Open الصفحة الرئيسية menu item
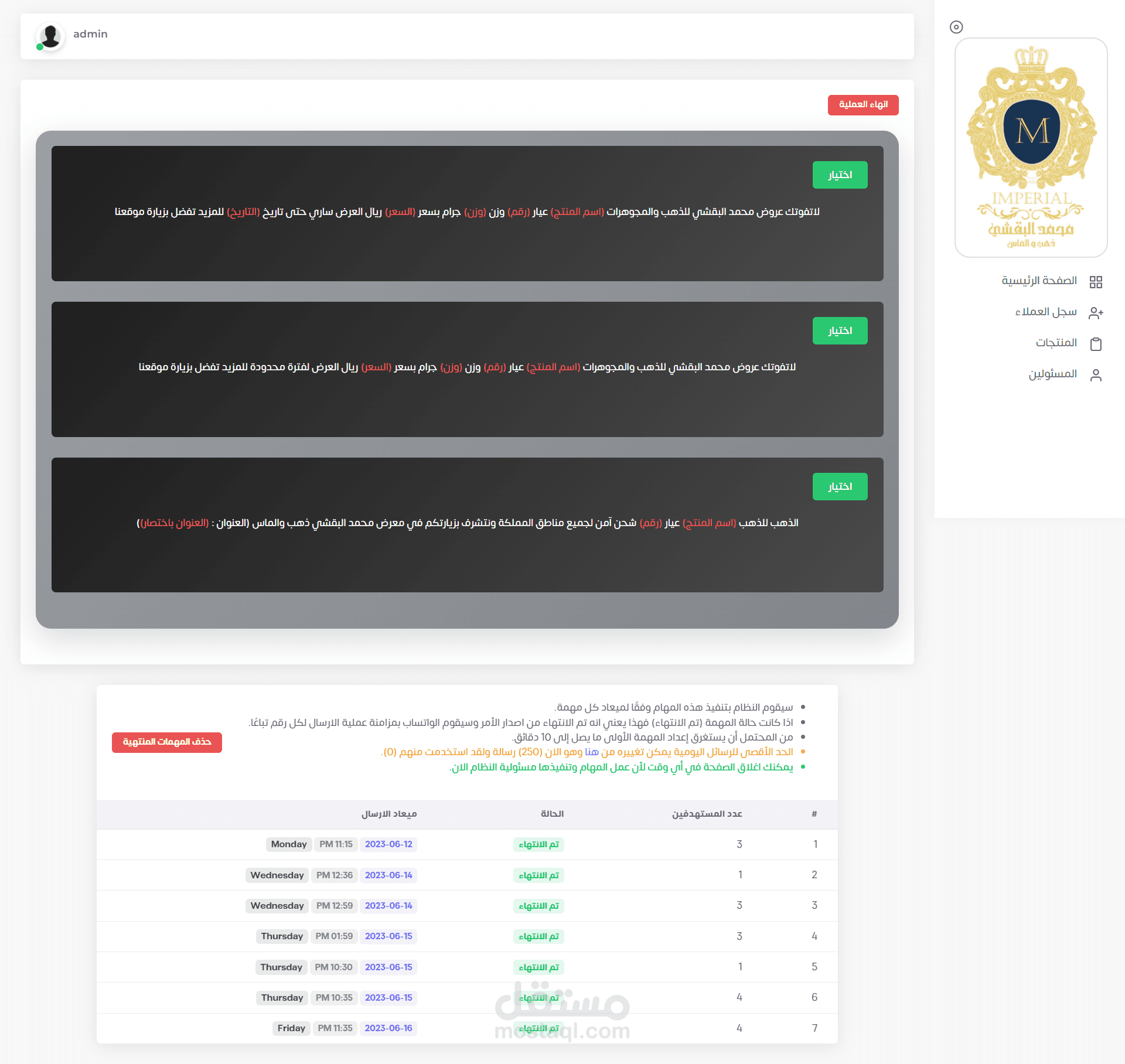The height and width of the screenshot is (1064, 1125). click(x=1039, y=281)
